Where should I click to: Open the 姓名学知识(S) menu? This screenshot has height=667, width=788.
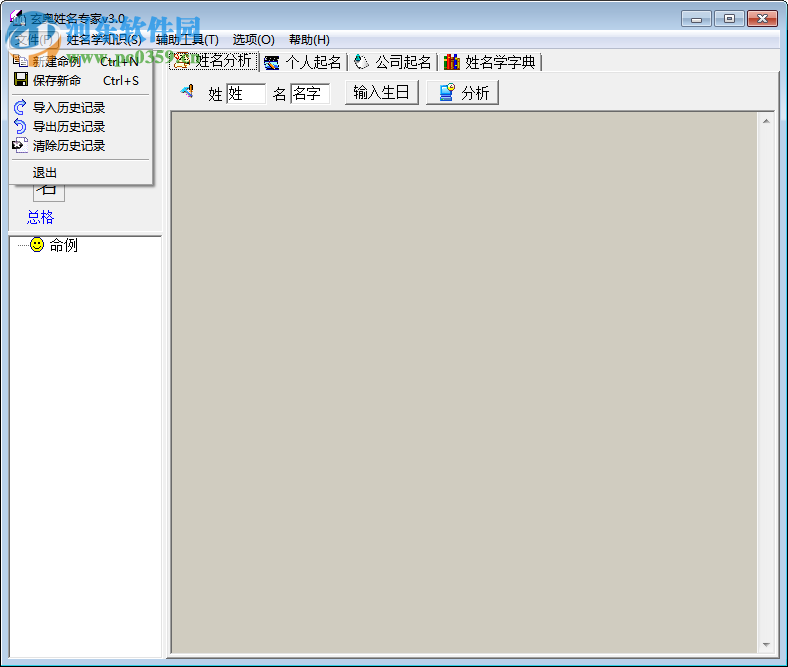tap(104, 40)
